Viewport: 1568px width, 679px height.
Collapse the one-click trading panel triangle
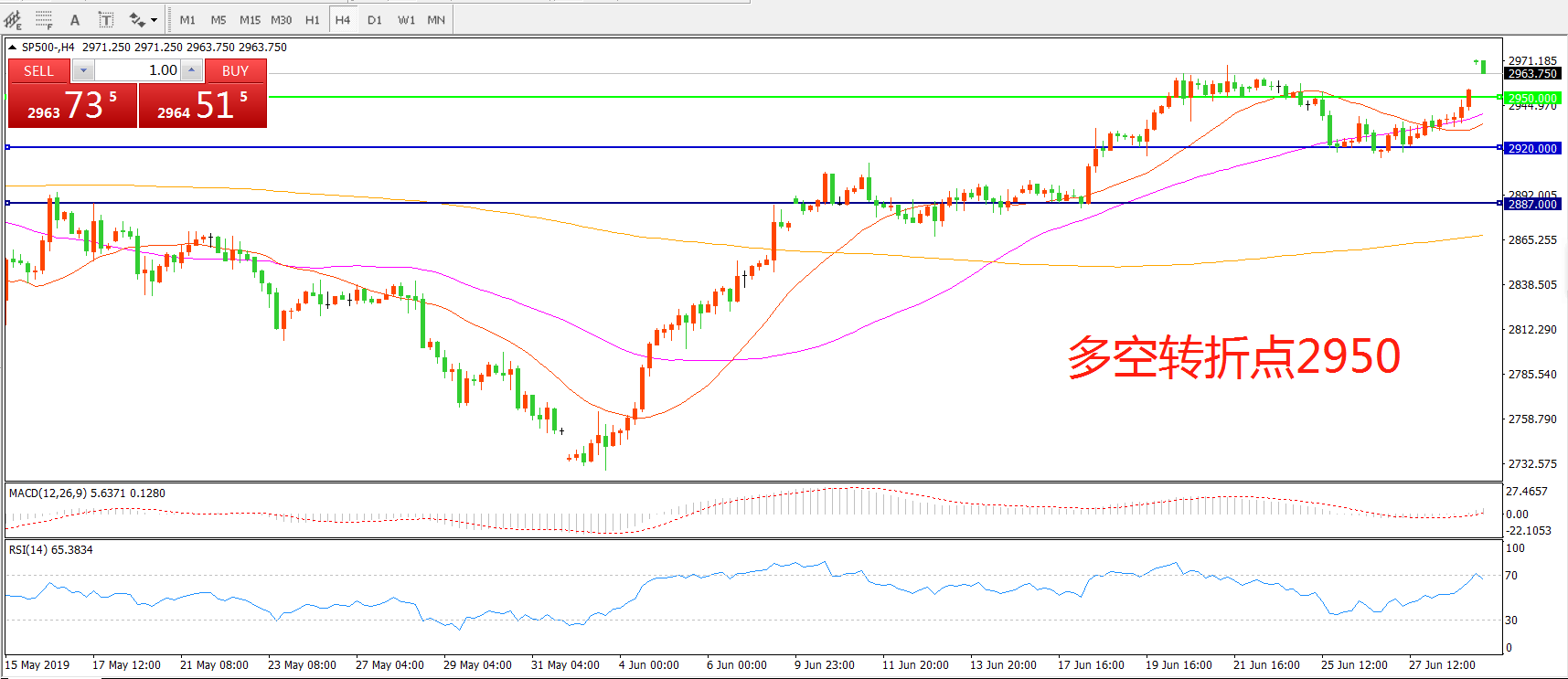click(x=13, y=48)
